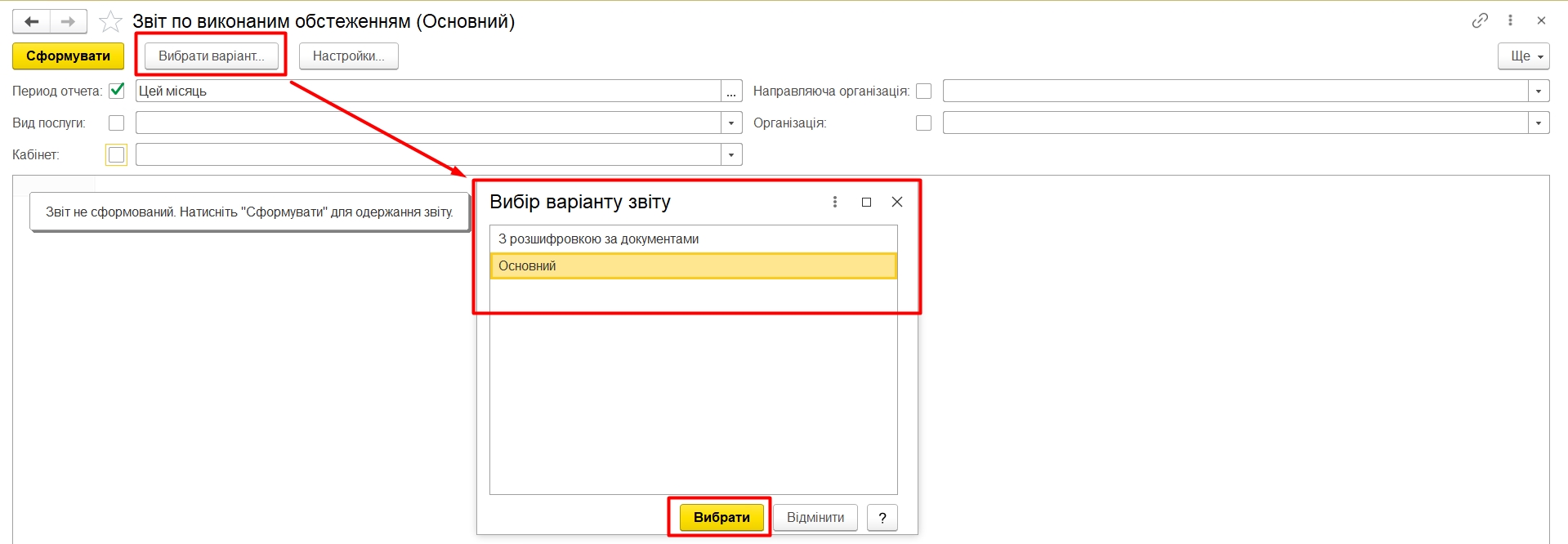
Task: Open three-dots menu in variant selection dialog
Action: tap(834, 202)
